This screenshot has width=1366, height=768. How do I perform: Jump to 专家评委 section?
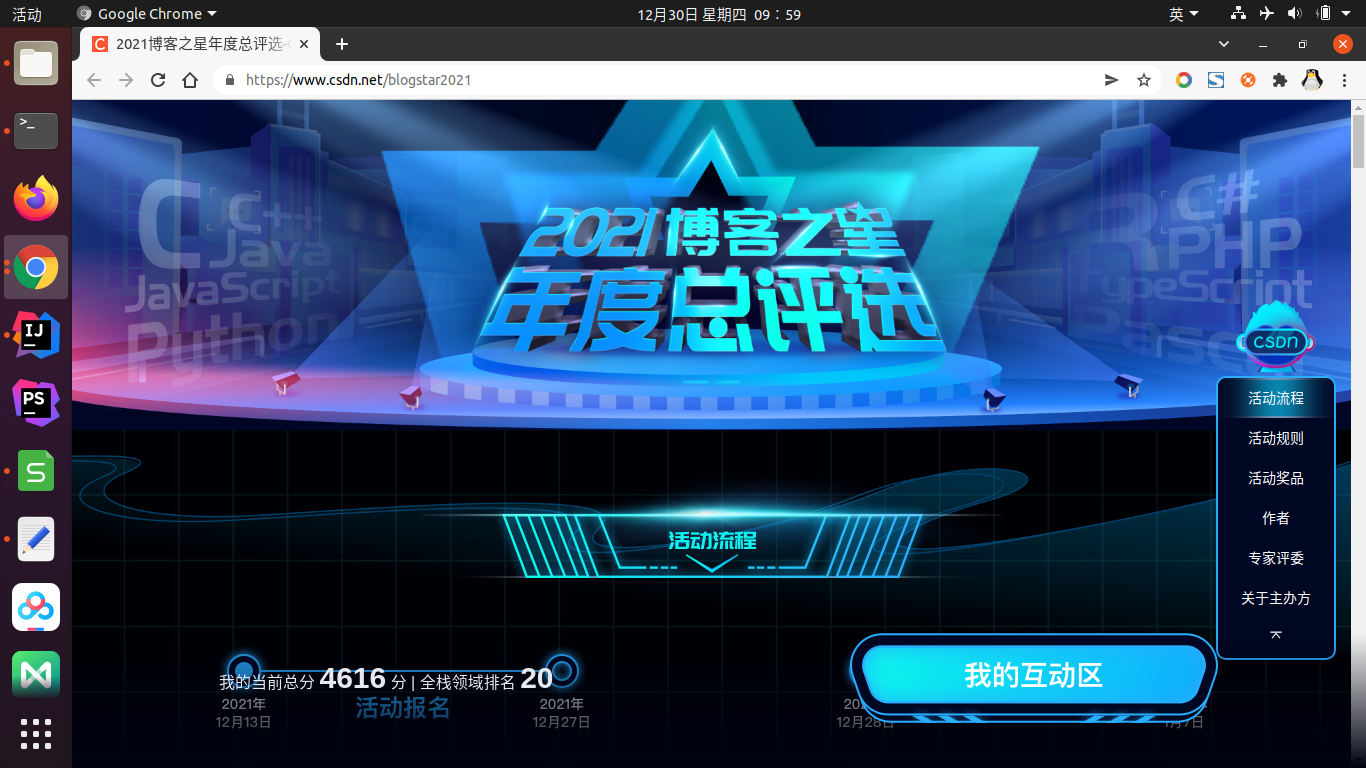click(1276, 558)
